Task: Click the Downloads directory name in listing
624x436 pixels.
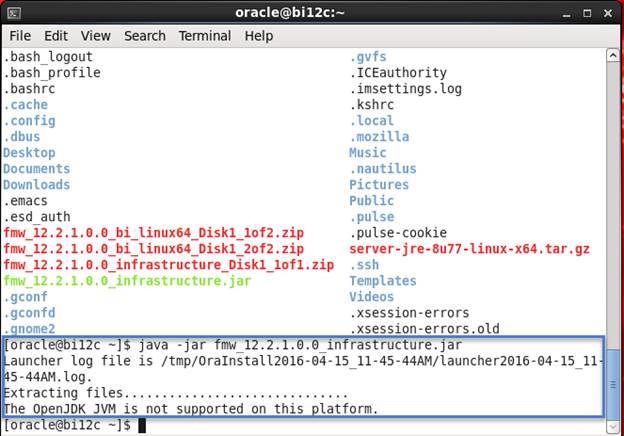Action: (36, 185)
